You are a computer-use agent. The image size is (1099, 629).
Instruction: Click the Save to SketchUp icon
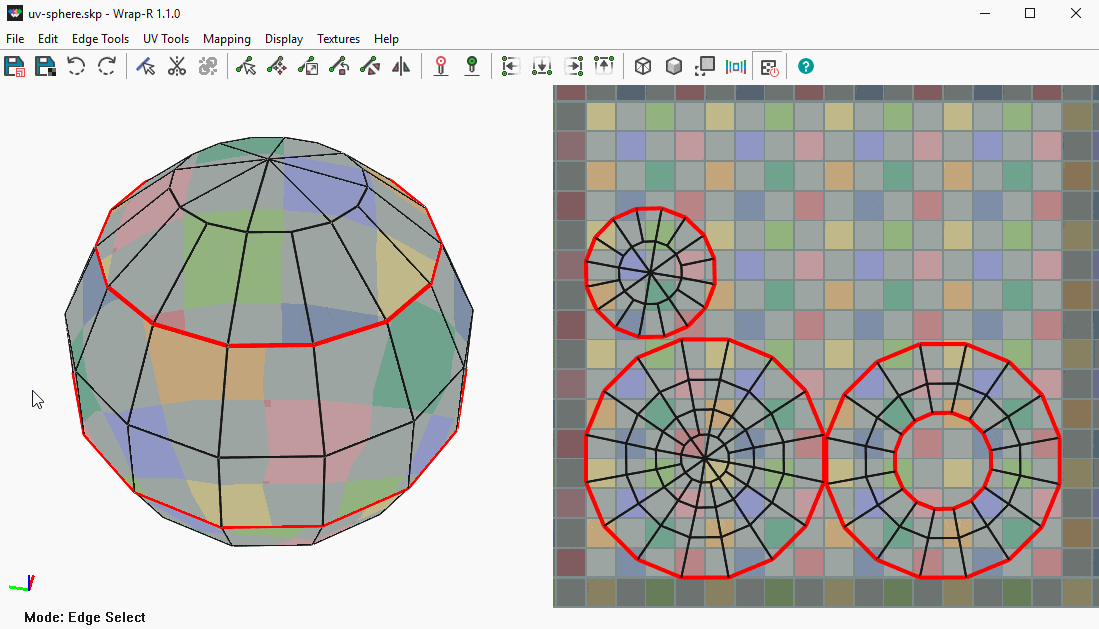click(15, 67)
